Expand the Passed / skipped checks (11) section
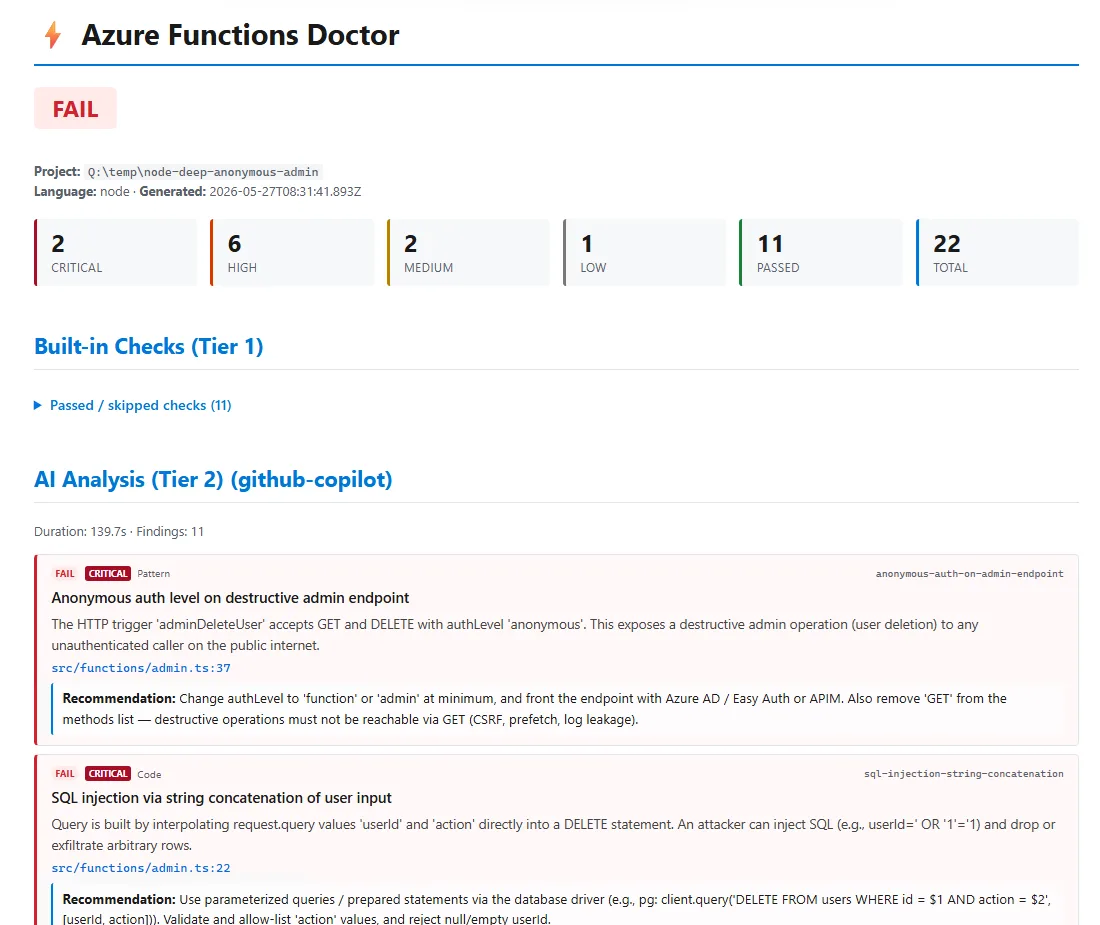This screenshot has height=925, width=1100. point(133,405)
